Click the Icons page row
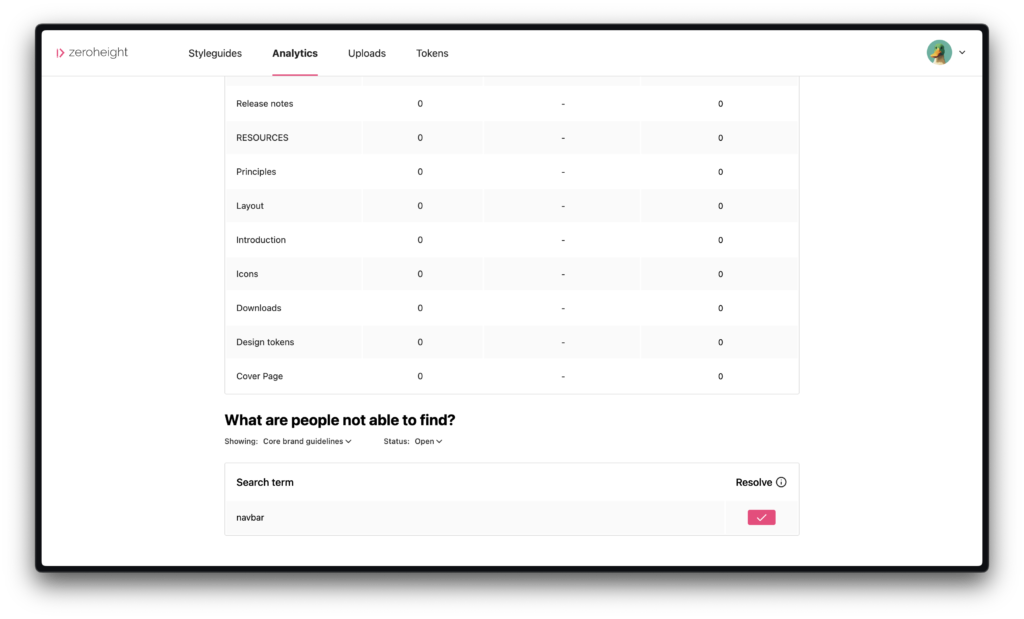Screen dimensions: 1024x619 coord(511,274)
